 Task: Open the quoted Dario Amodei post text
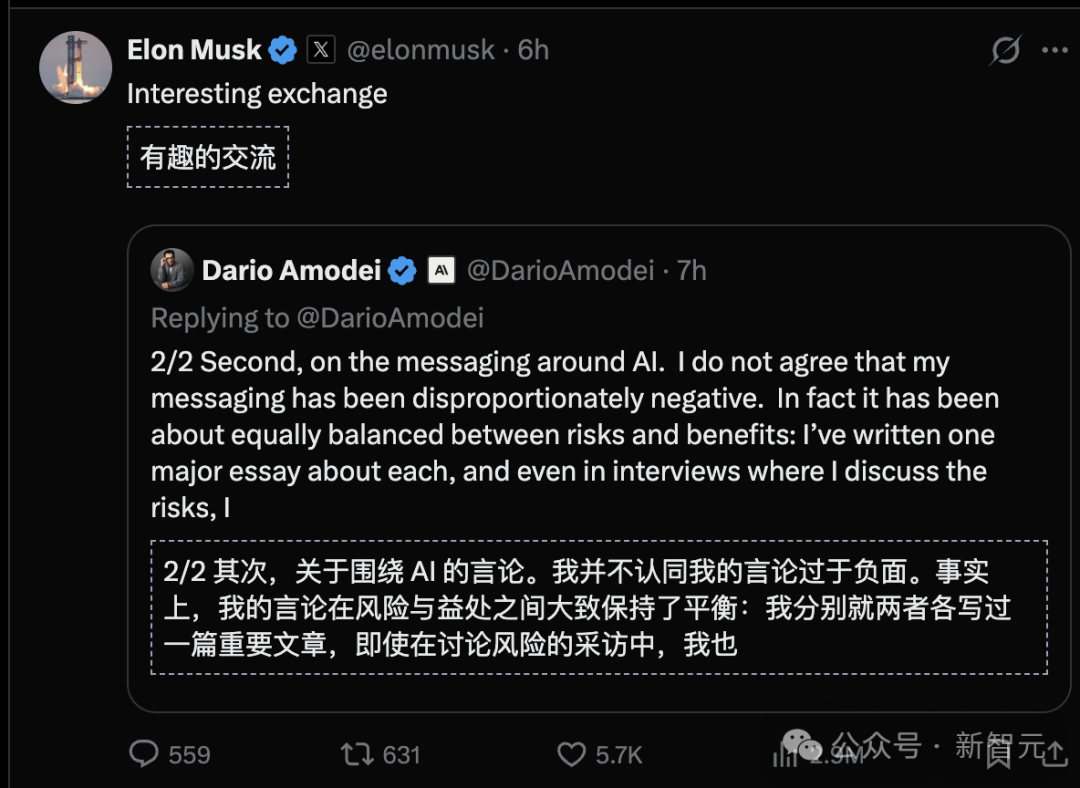(x=574, y=435)
